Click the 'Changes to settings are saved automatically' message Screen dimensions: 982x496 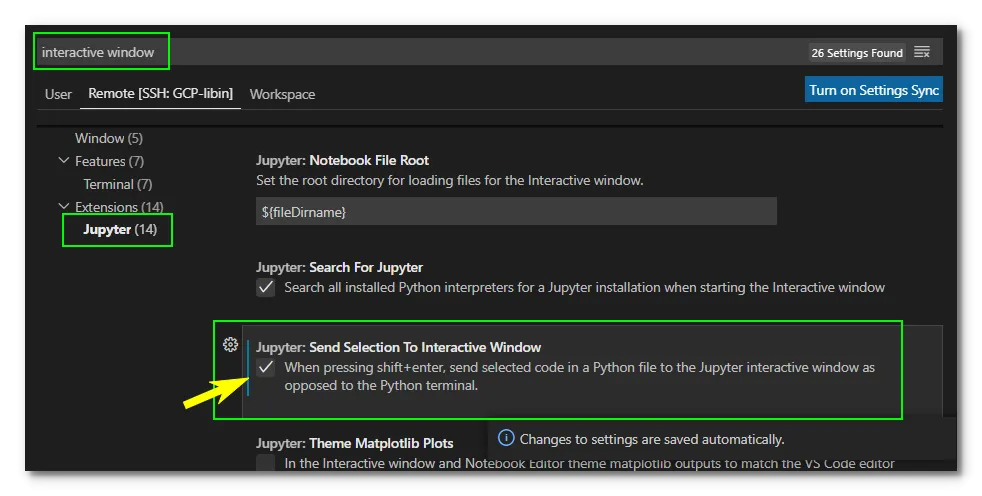coord(651,439)
